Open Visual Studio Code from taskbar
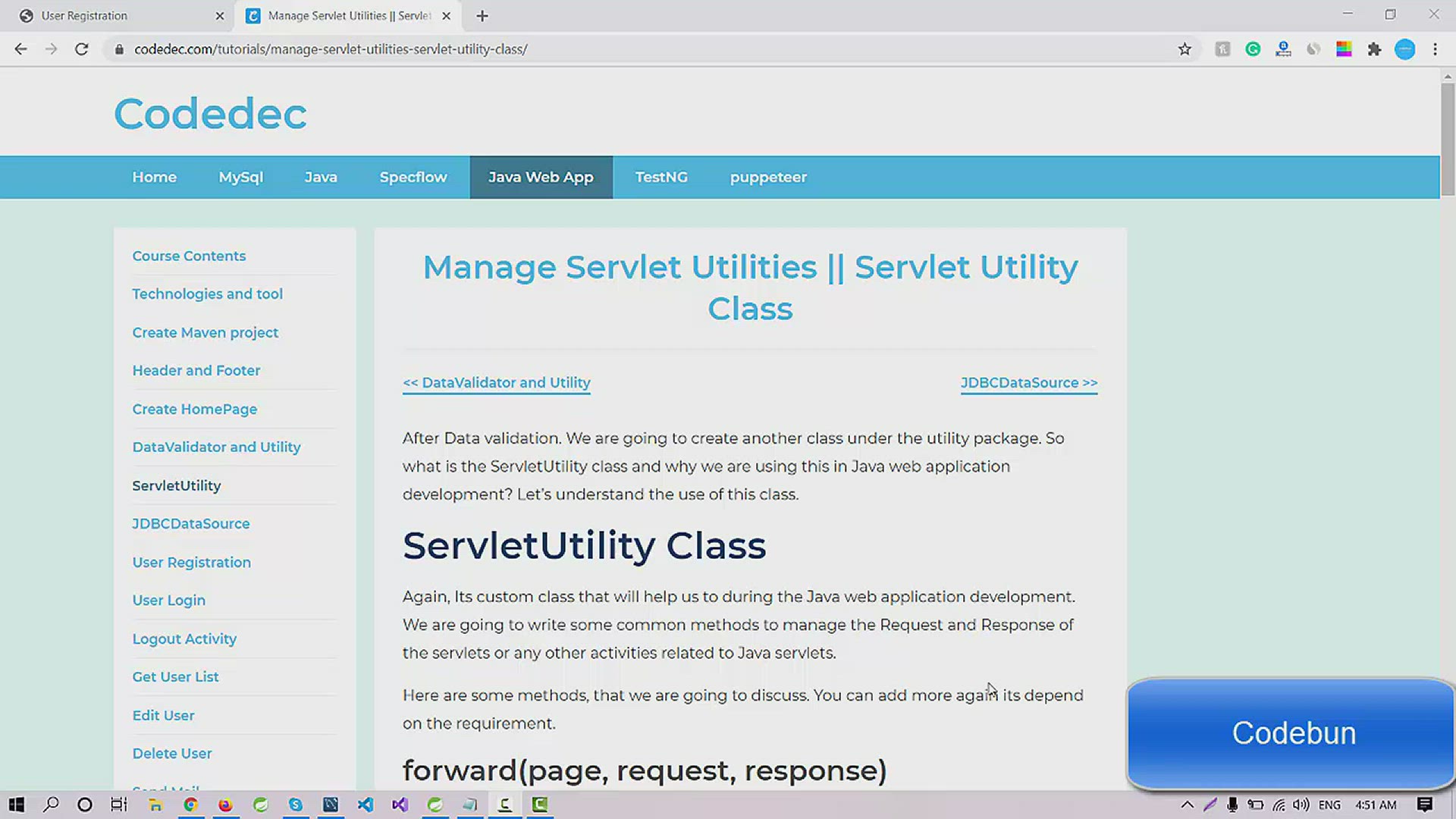Screen dimensions: 1456x819 366,805
